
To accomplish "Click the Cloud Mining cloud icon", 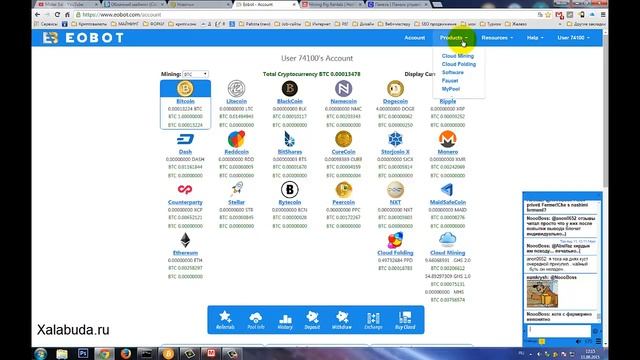I will [x=447, y=239].
